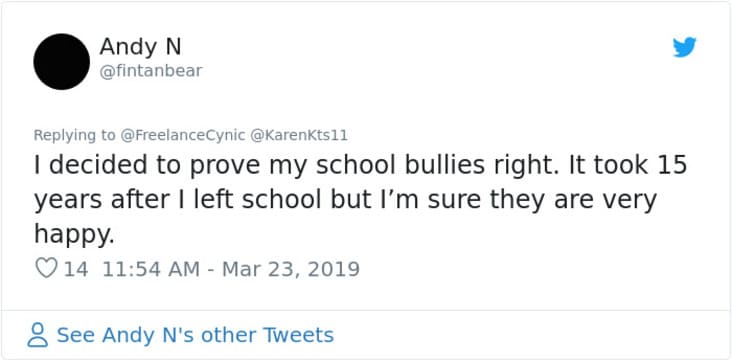Click the phrase years after I left school
The width and height of the screenshot is (732, 361).
[177, 199]
